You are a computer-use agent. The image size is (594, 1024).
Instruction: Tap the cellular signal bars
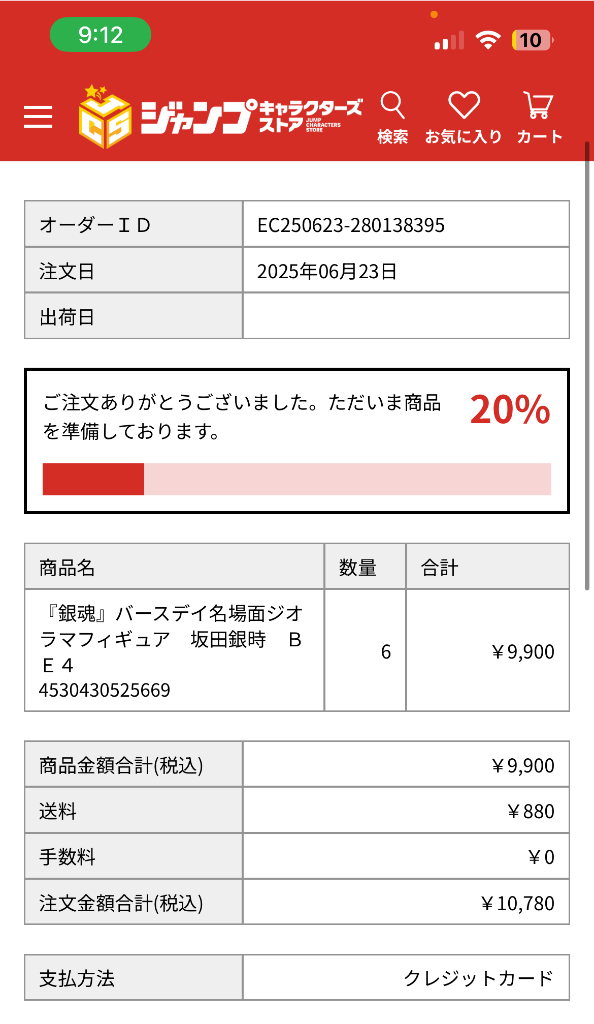449,40
